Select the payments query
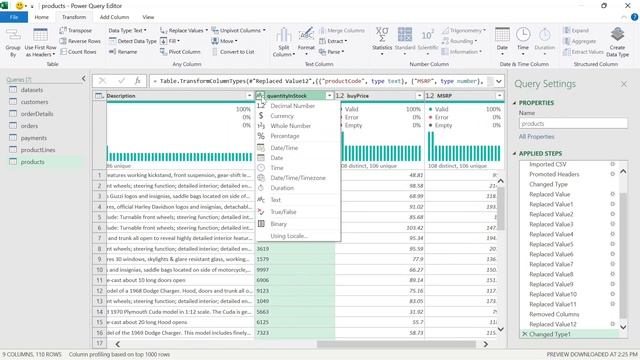Image resolution: width=640 pixels, height=360 pixels. coord(33,138)
